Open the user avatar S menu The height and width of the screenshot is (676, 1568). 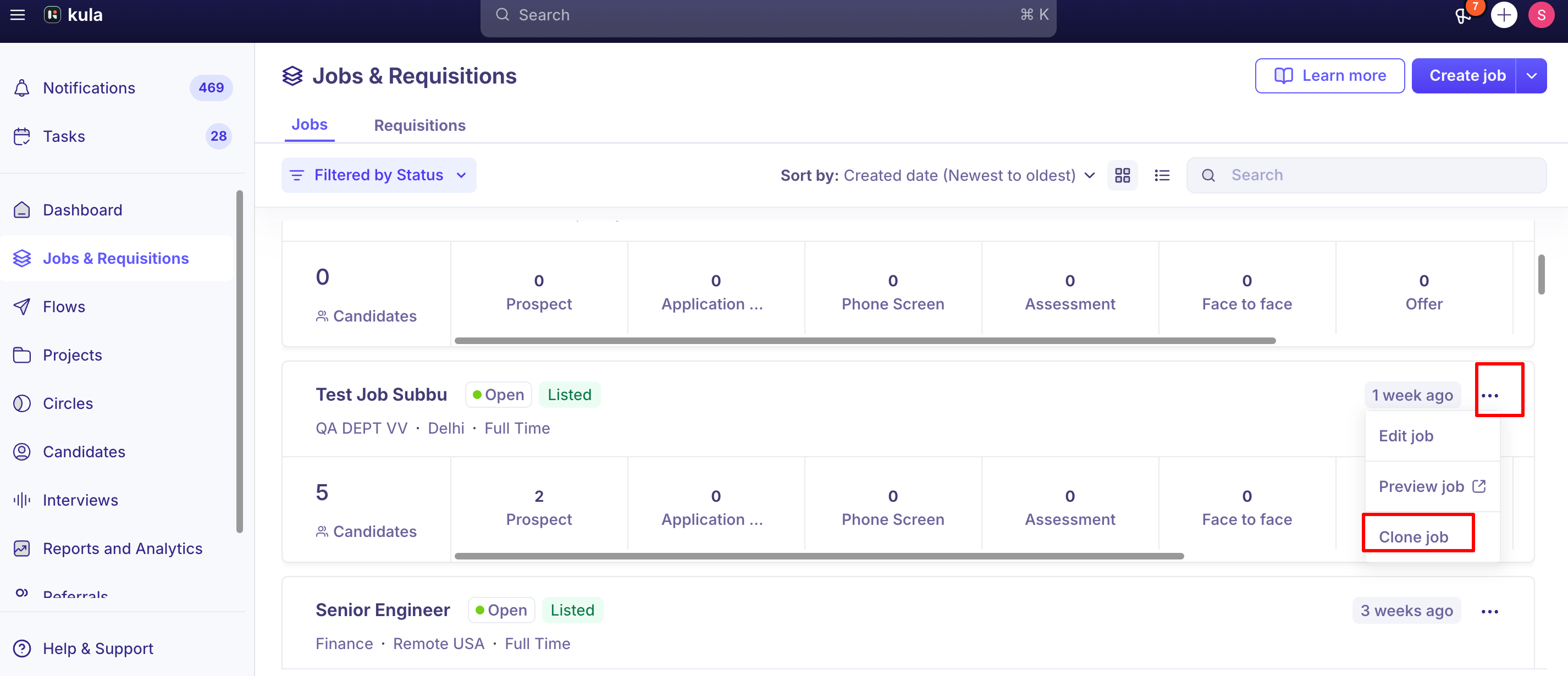click(x=1541, y=15)
